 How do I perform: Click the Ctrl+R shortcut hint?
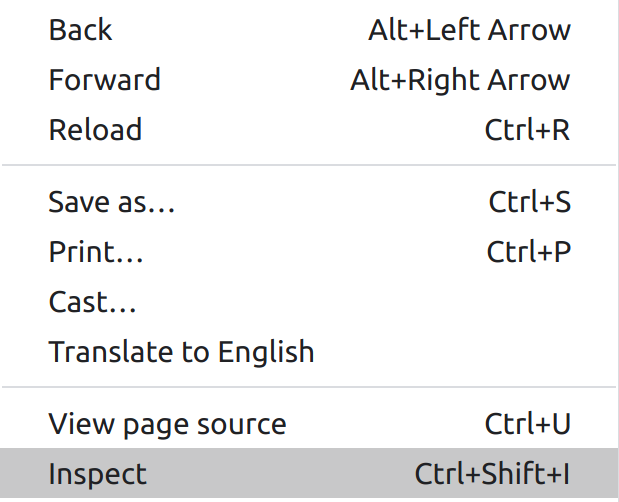(527, 130)
